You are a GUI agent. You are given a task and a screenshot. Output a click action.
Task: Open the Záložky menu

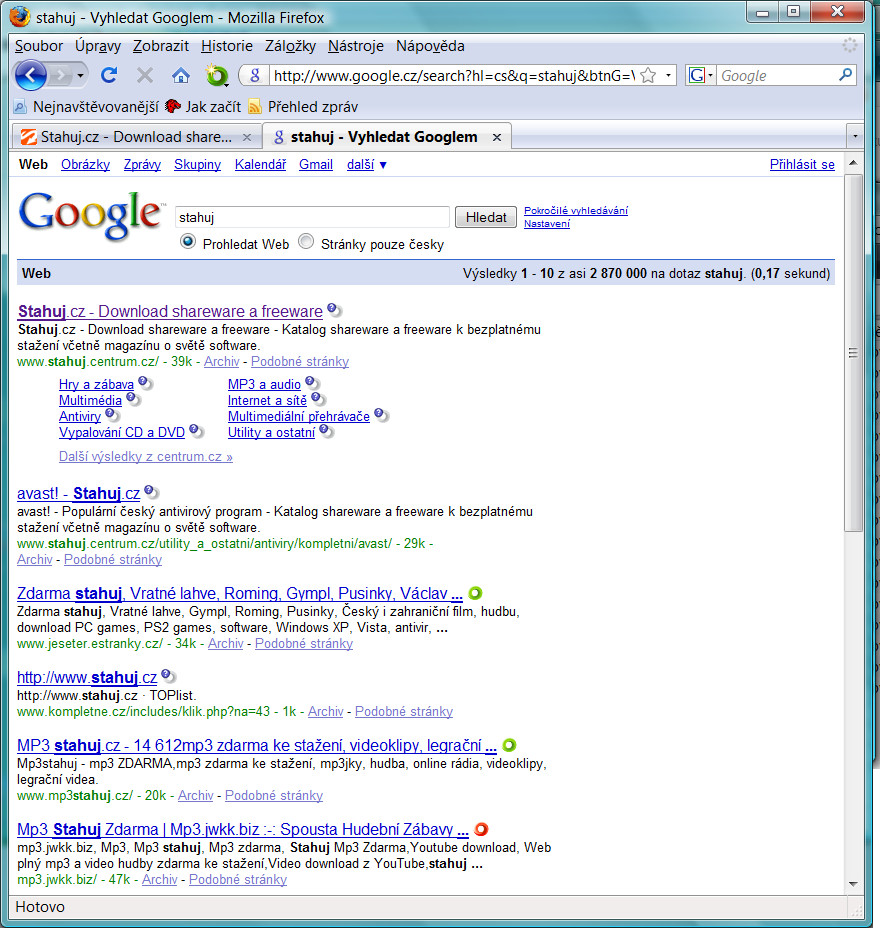(x=290, y=46)
